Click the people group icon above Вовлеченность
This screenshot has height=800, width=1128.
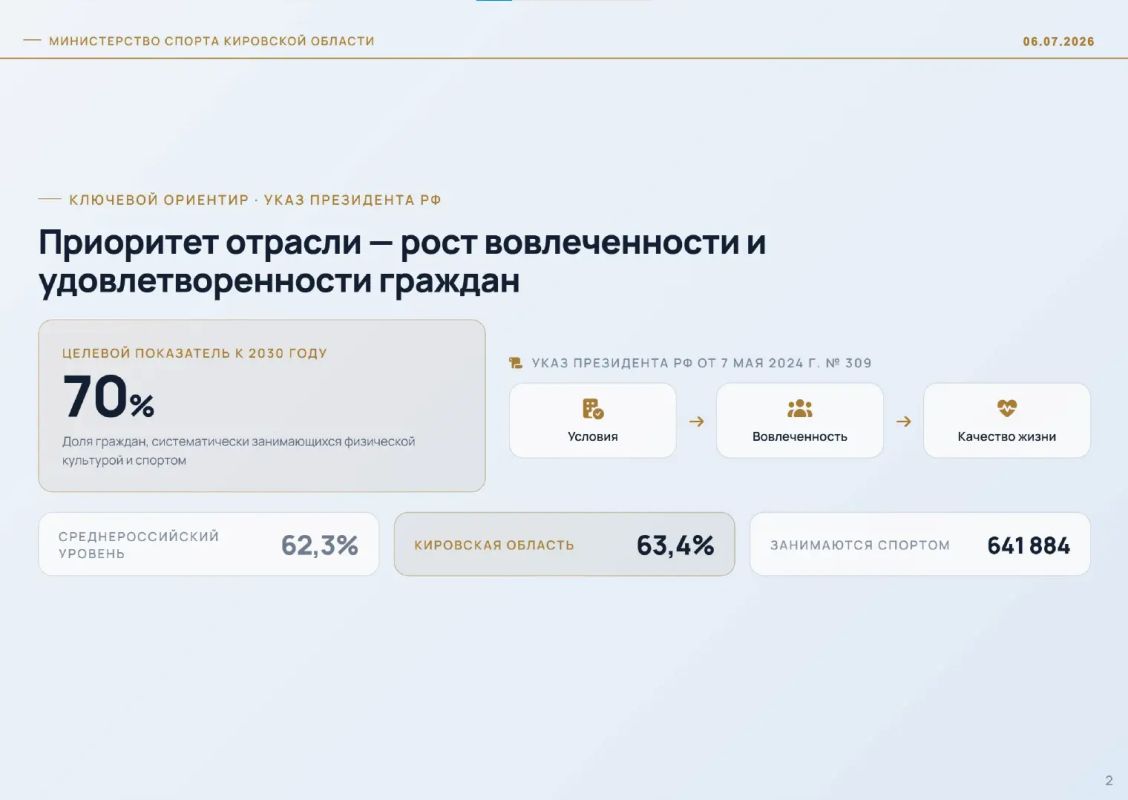pos(799,409)
